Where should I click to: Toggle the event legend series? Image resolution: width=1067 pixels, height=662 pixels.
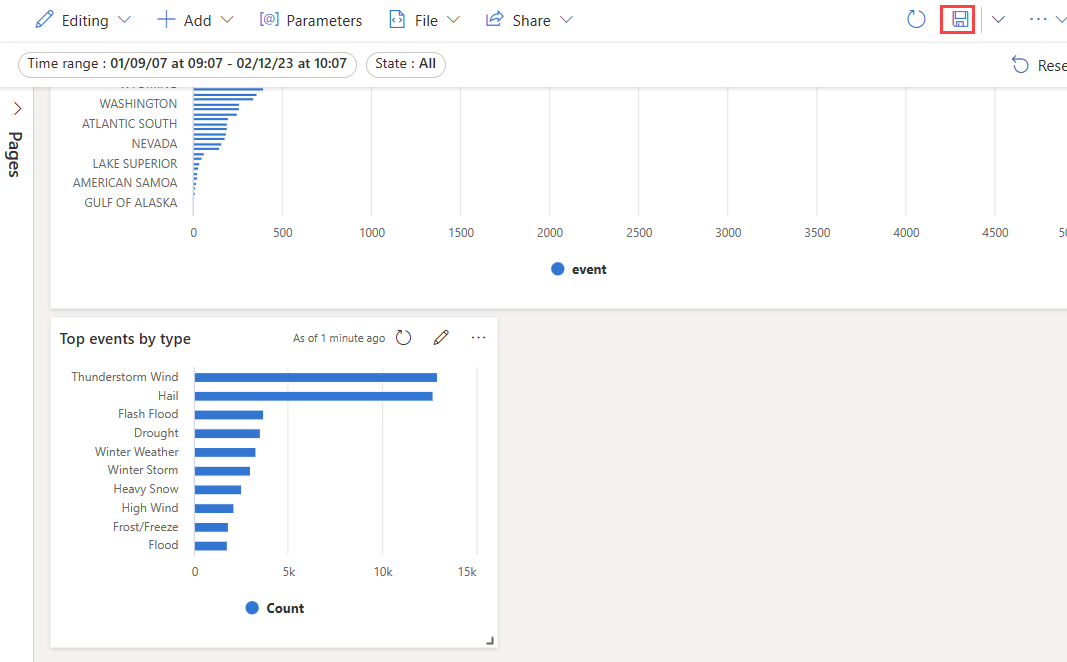tap(579, 269)
